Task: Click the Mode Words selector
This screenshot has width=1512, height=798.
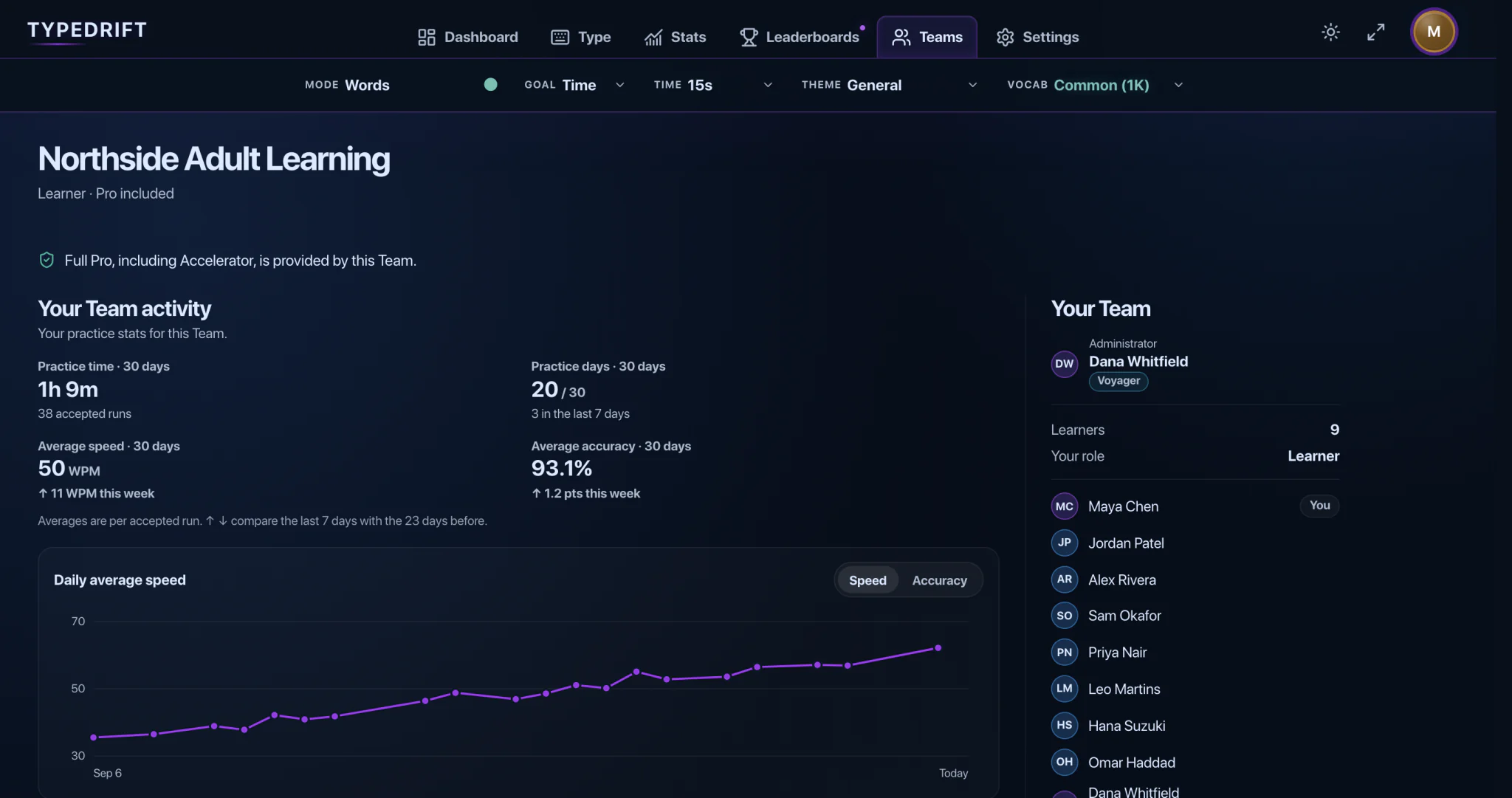Action: pos(347,85)
